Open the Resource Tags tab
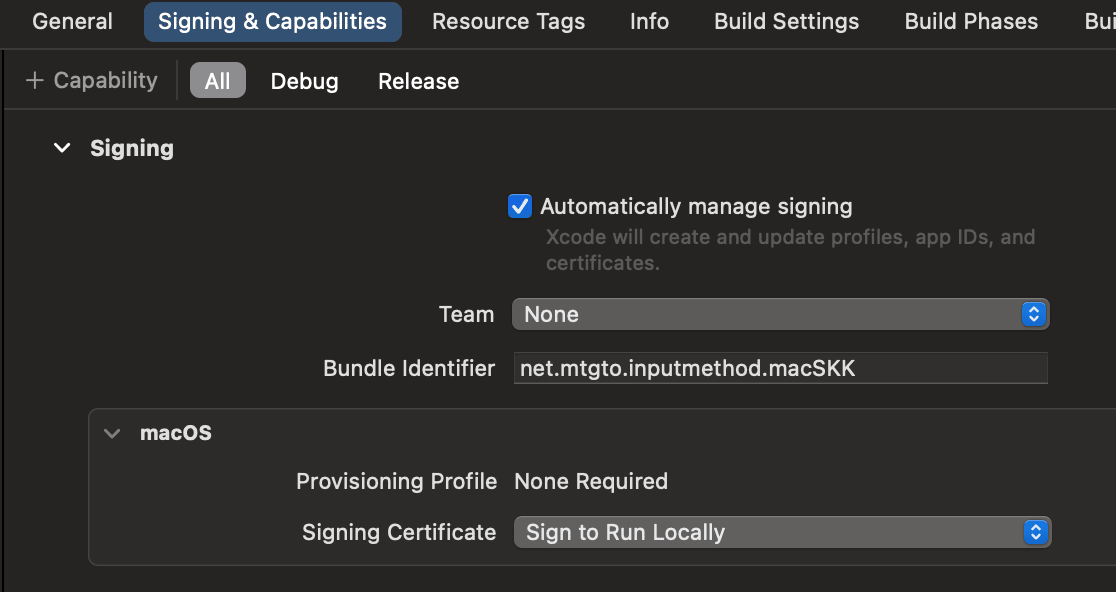 [508, 21]
